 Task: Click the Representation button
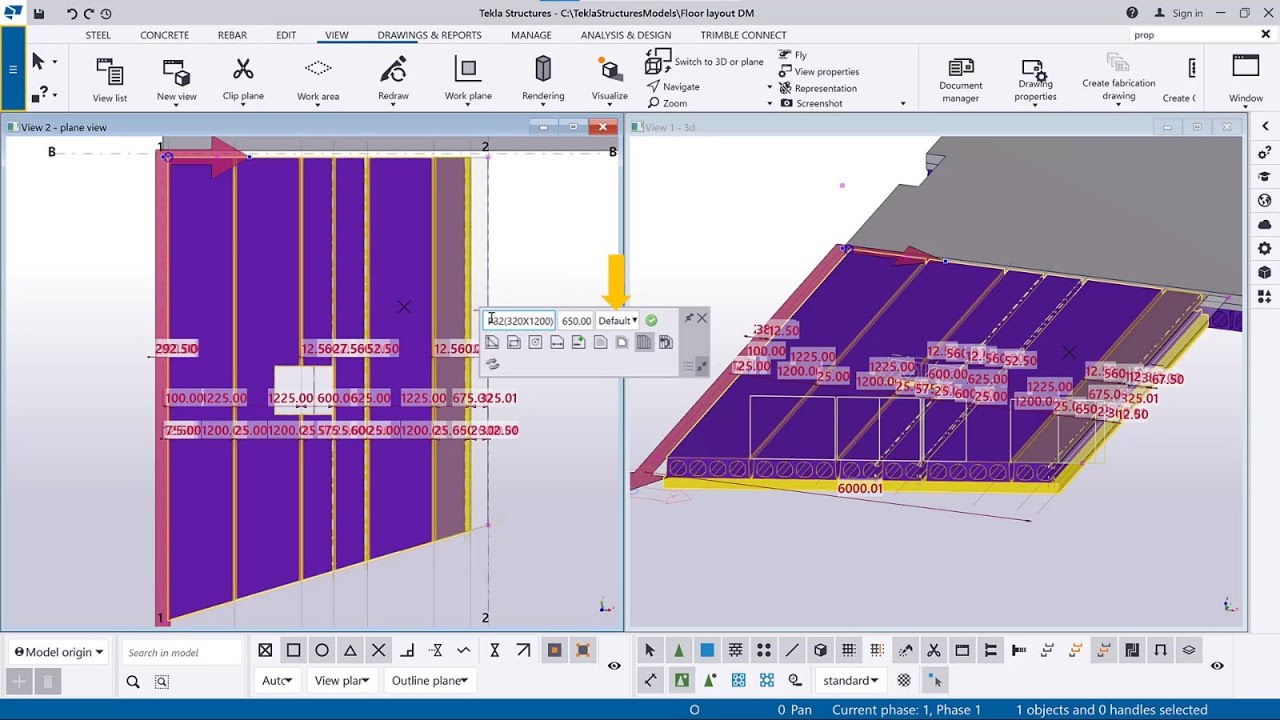pyautogui.click(x=818, y=88)
